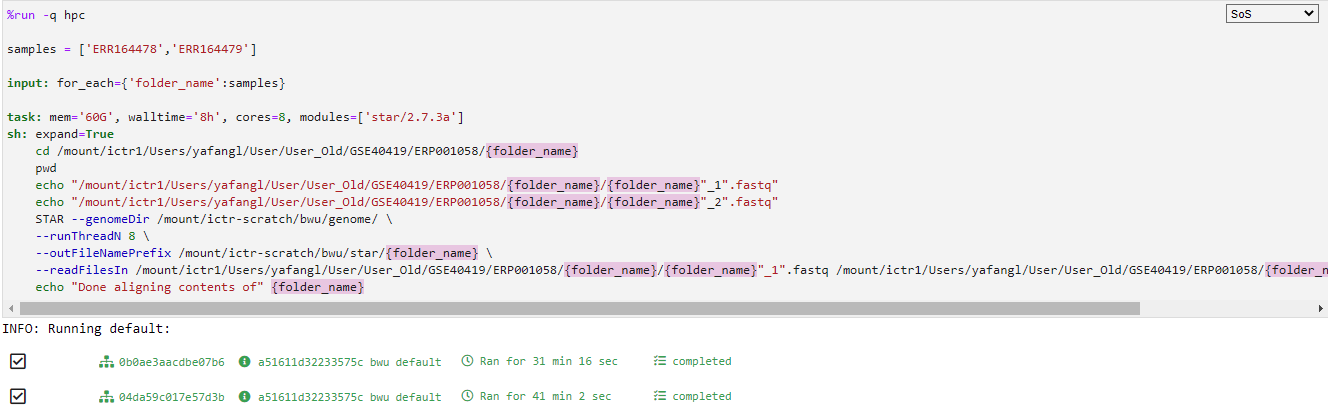1328x412 pixels.
Task: Click workflow icon beside 04da59c017e57d3b
Action: [x=107, y=397]
